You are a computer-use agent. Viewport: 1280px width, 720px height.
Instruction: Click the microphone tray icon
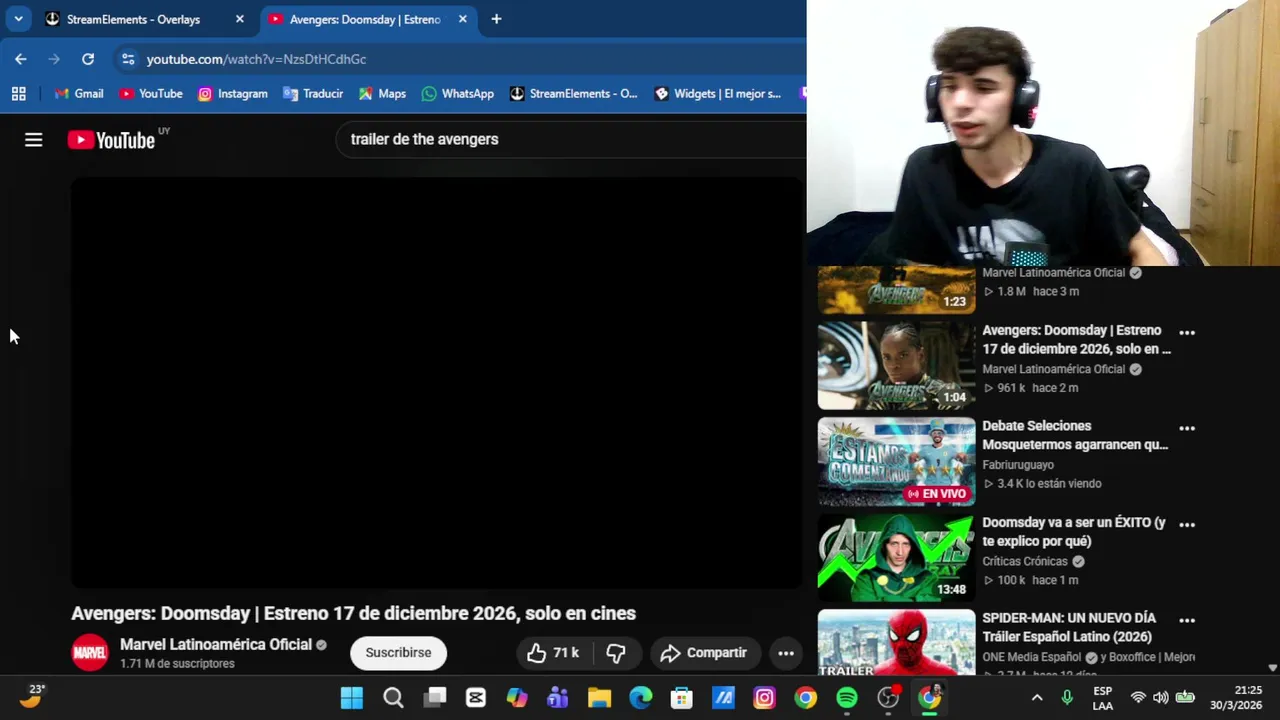pos(1067,698)
